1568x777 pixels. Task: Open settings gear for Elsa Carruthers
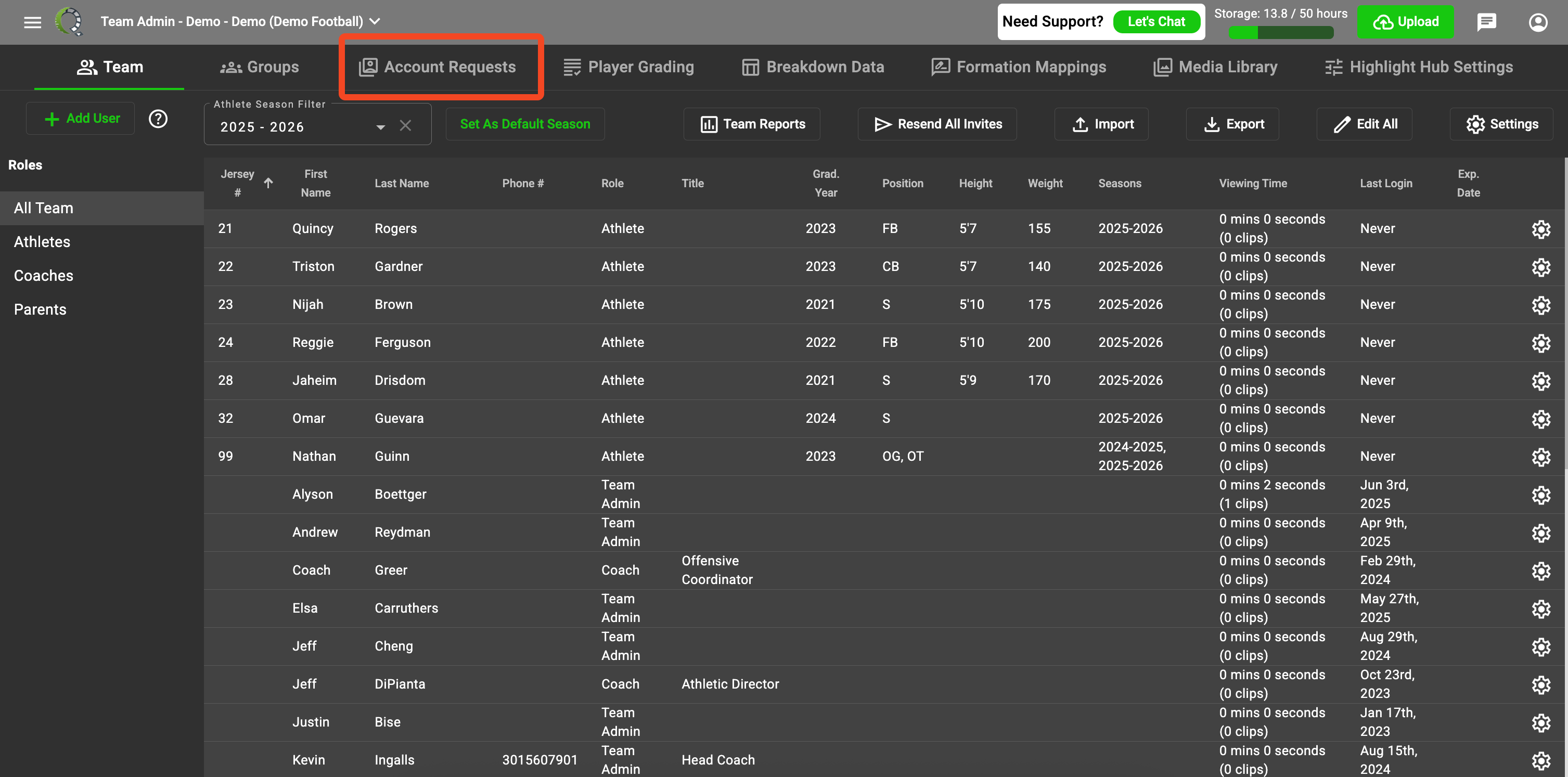click(1540, 609)
